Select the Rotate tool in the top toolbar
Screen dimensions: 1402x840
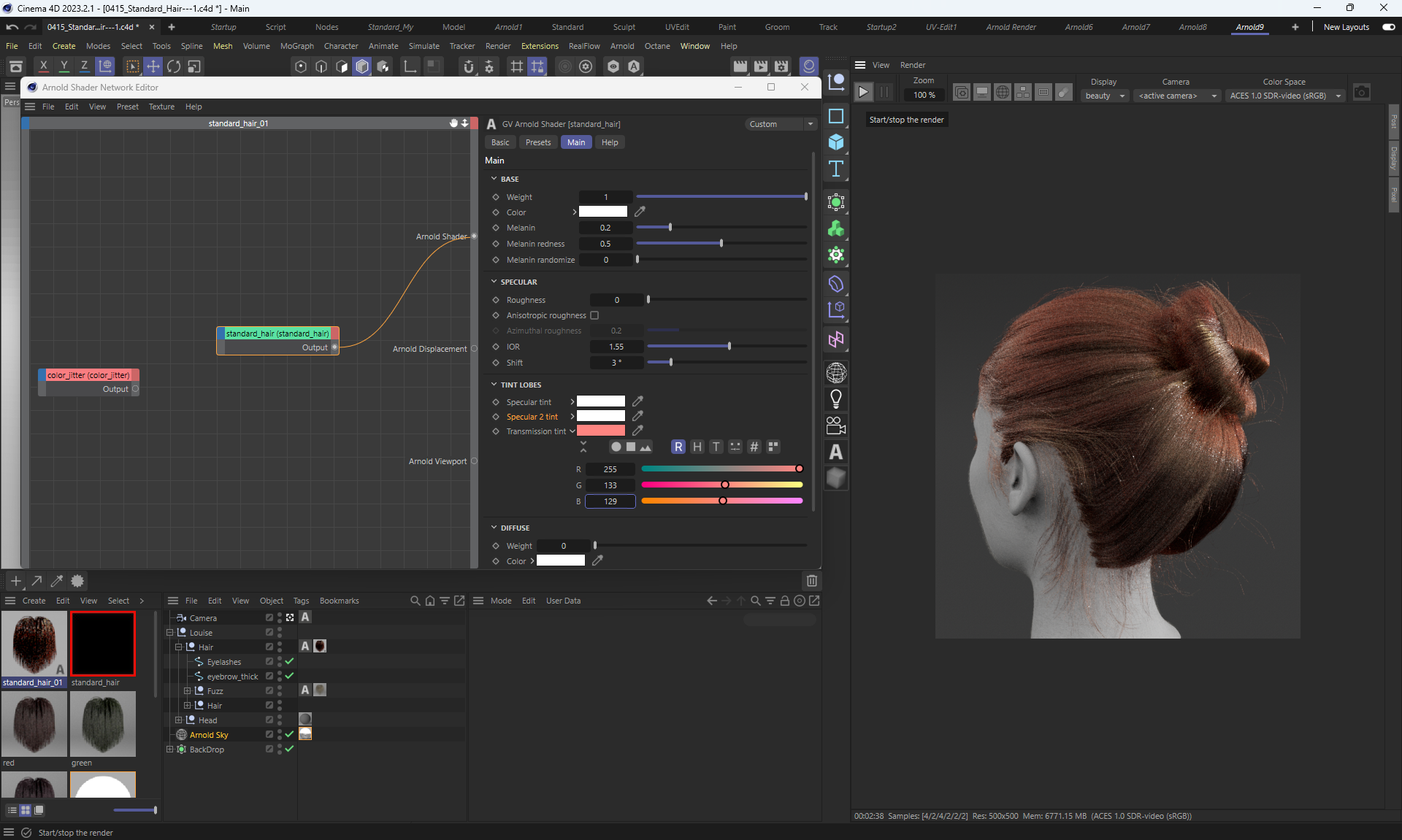point(174,66)
